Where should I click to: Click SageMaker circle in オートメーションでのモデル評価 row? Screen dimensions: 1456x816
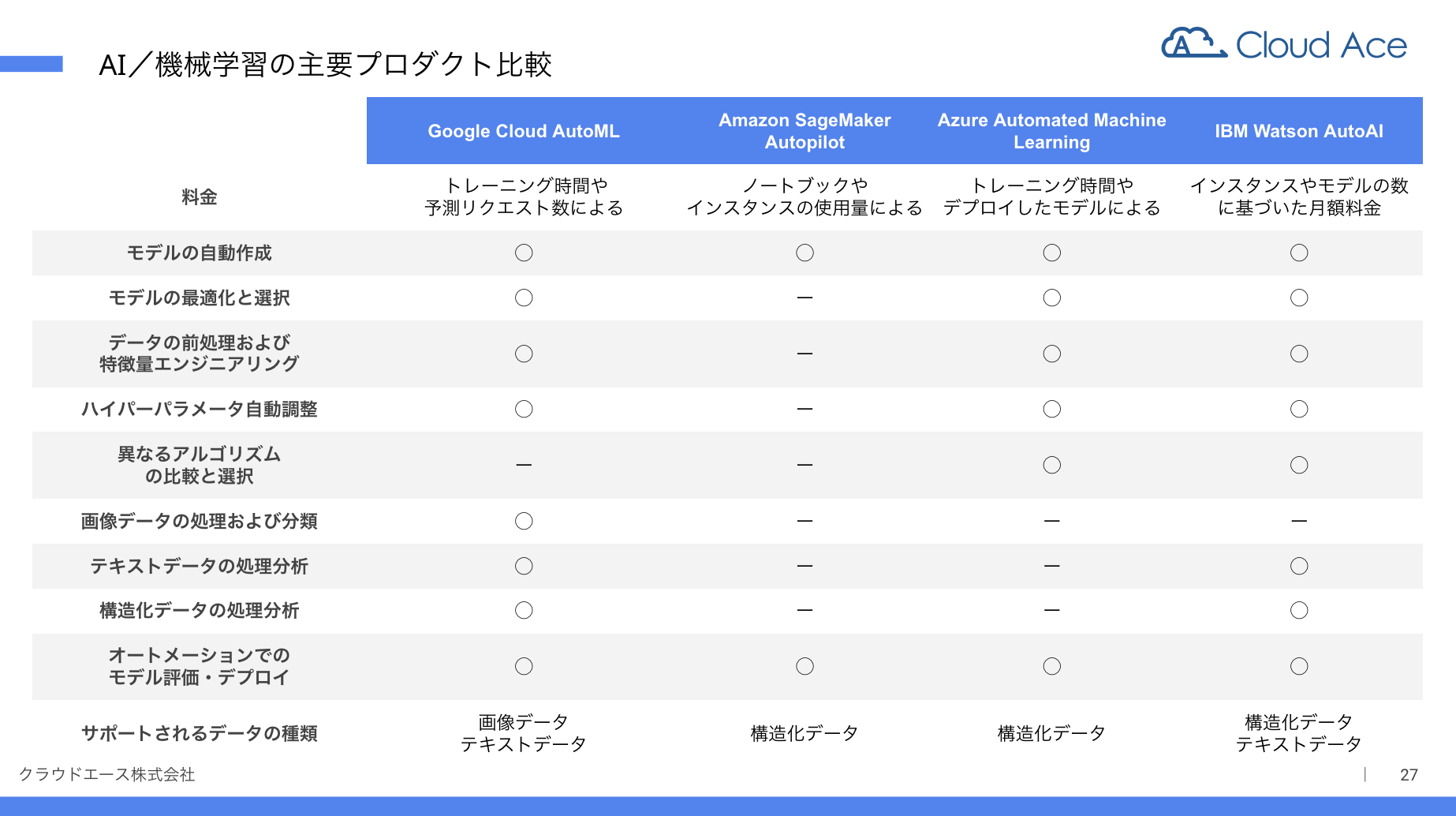805,666
